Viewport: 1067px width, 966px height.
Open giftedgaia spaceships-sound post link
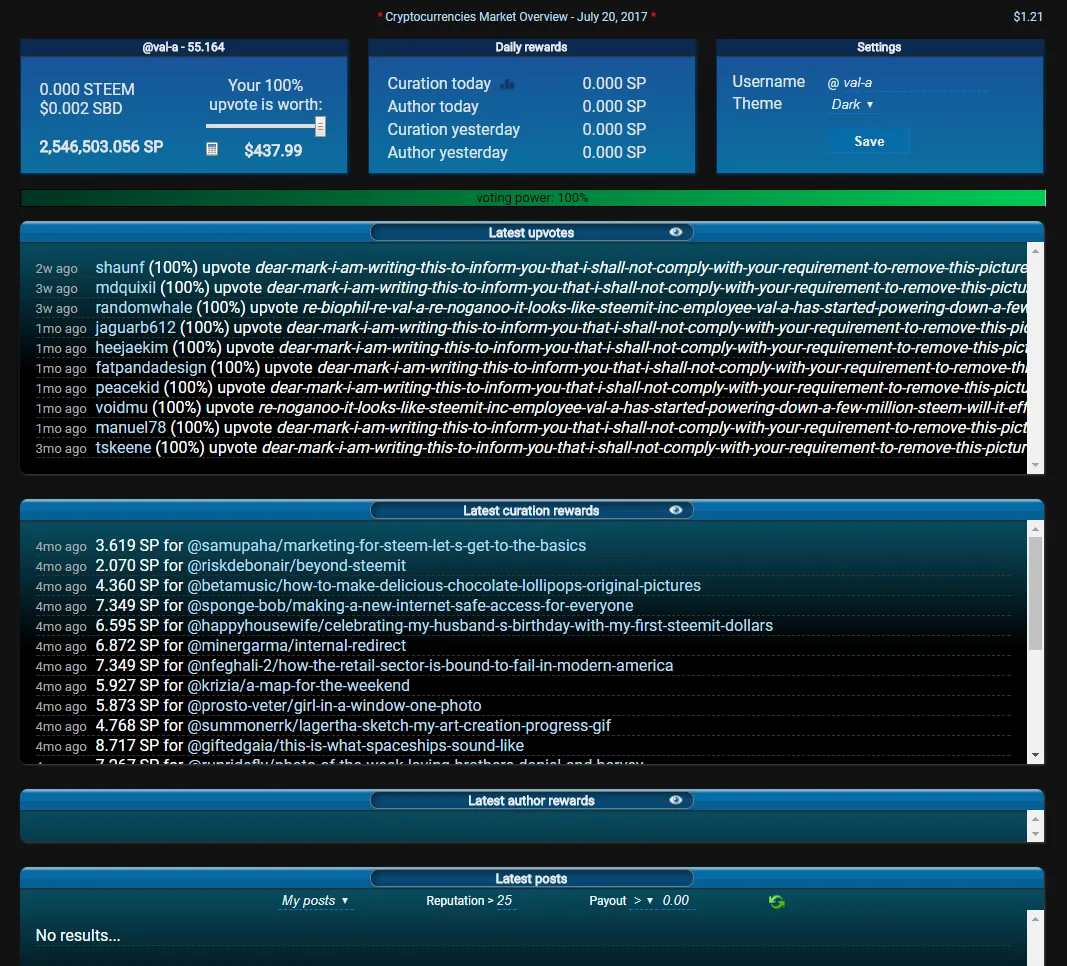tap(355, 746)
